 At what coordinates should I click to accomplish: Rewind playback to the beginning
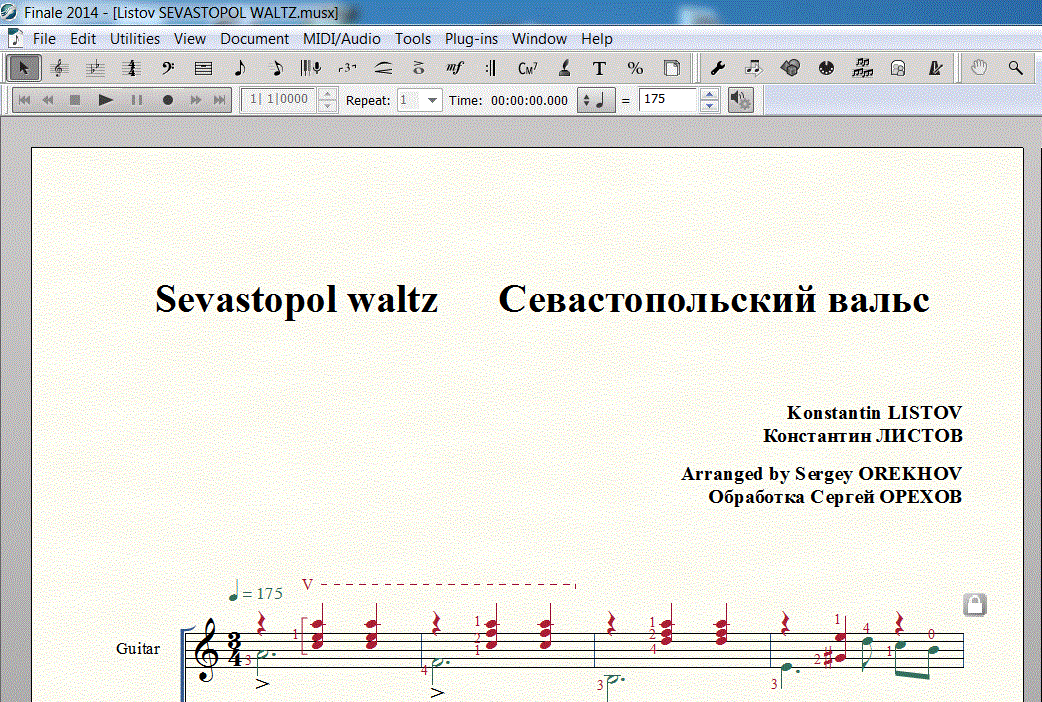[x=25, y=100]
